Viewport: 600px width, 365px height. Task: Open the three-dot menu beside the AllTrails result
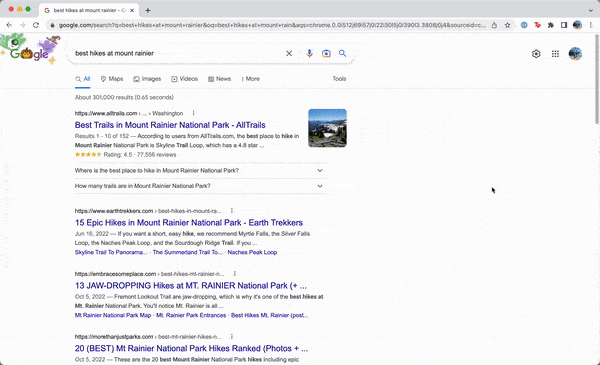coord(193,113)
